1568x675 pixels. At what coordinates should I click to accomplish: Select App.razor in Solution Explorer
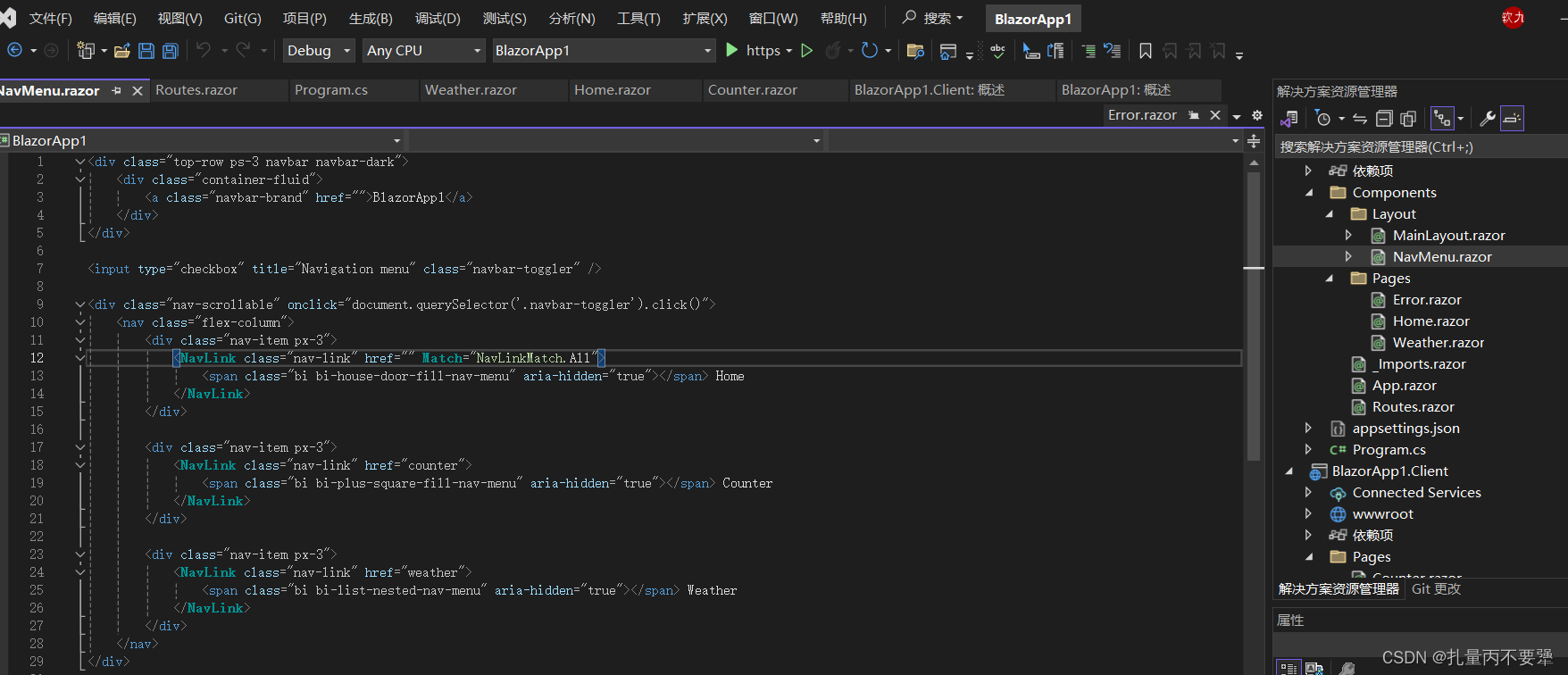tap(1405, 386)
